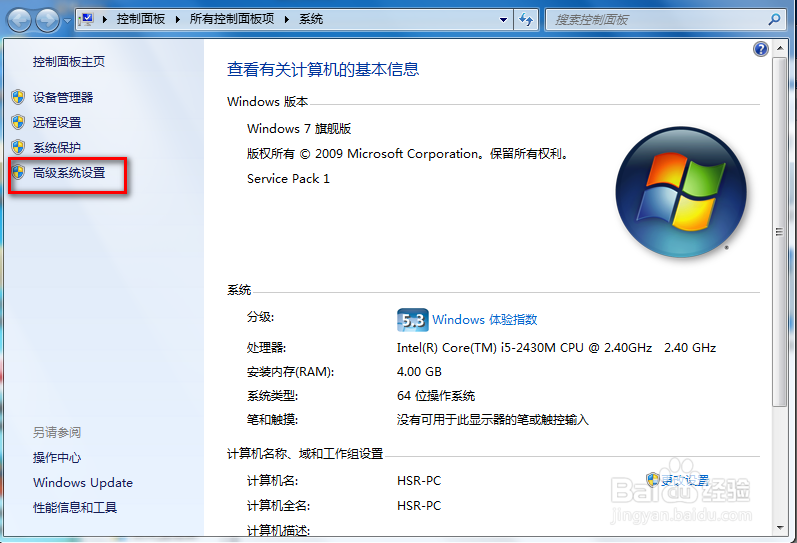The width and height of the screenshot is (797, 543).
Task: Open 性能信息和工具 link
Action: click(x=75, y=507)
